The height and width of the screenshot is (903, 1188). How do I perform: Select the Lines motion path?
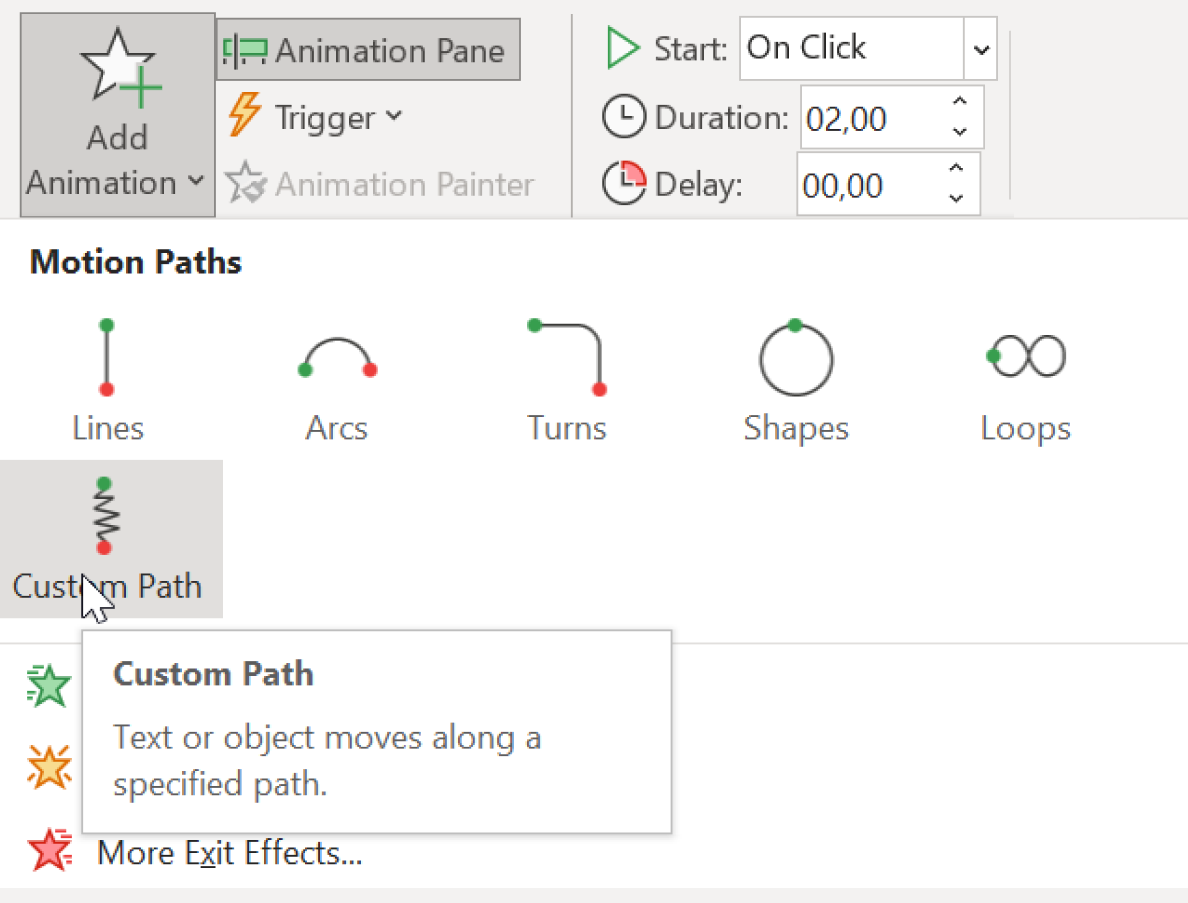(107, 380)
